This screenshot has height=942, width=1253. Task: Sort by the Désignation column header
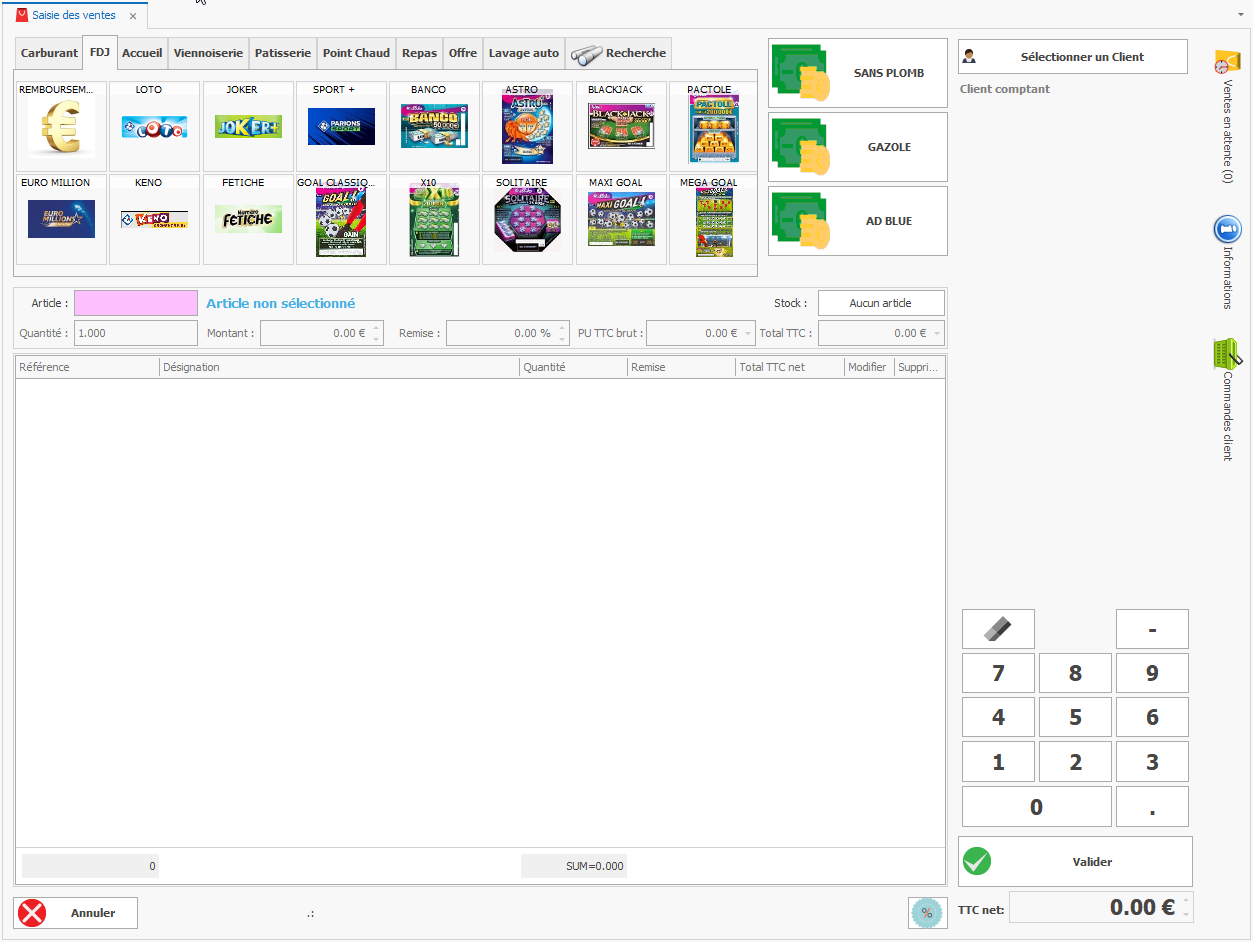[339, 367]
